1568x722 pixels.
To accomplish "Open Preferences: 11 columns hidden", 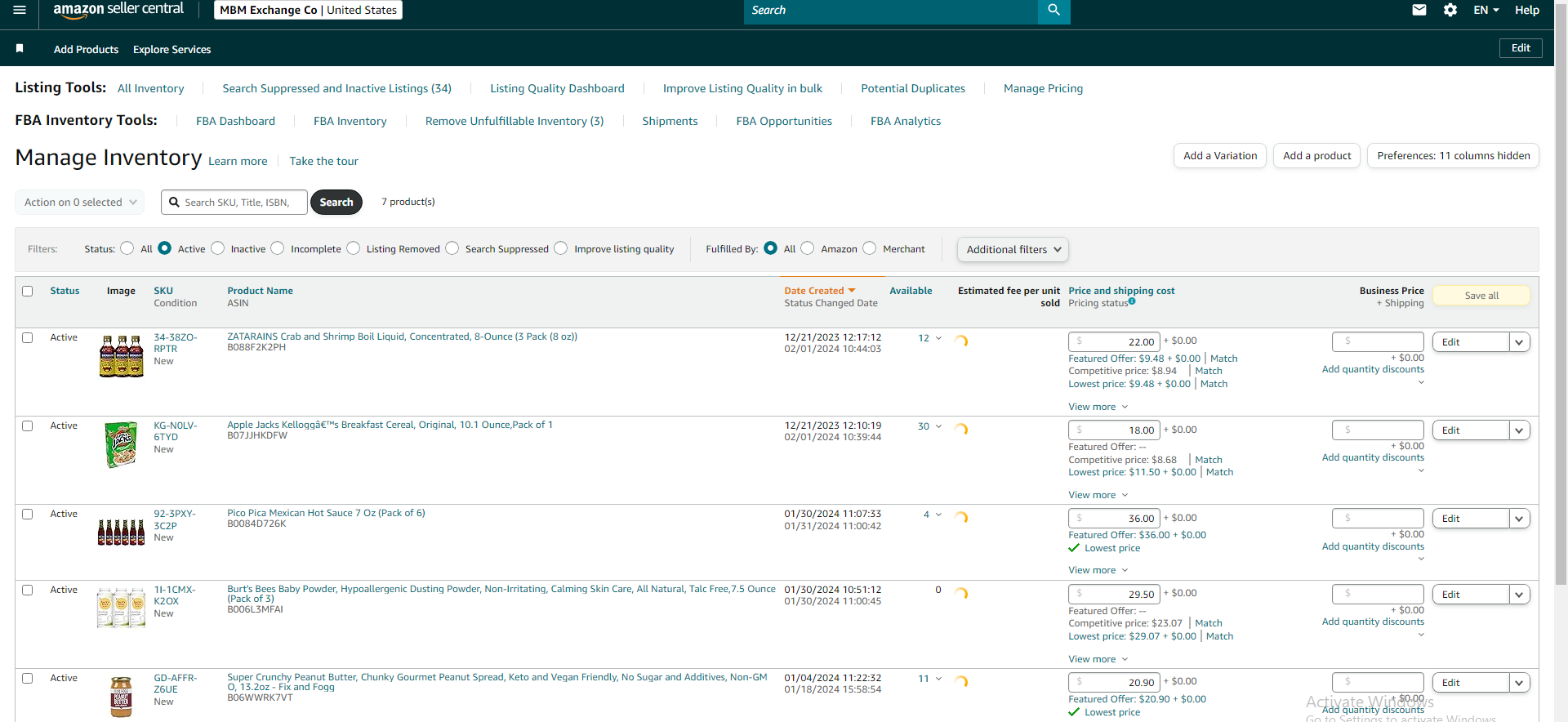I will (1454, 156).
